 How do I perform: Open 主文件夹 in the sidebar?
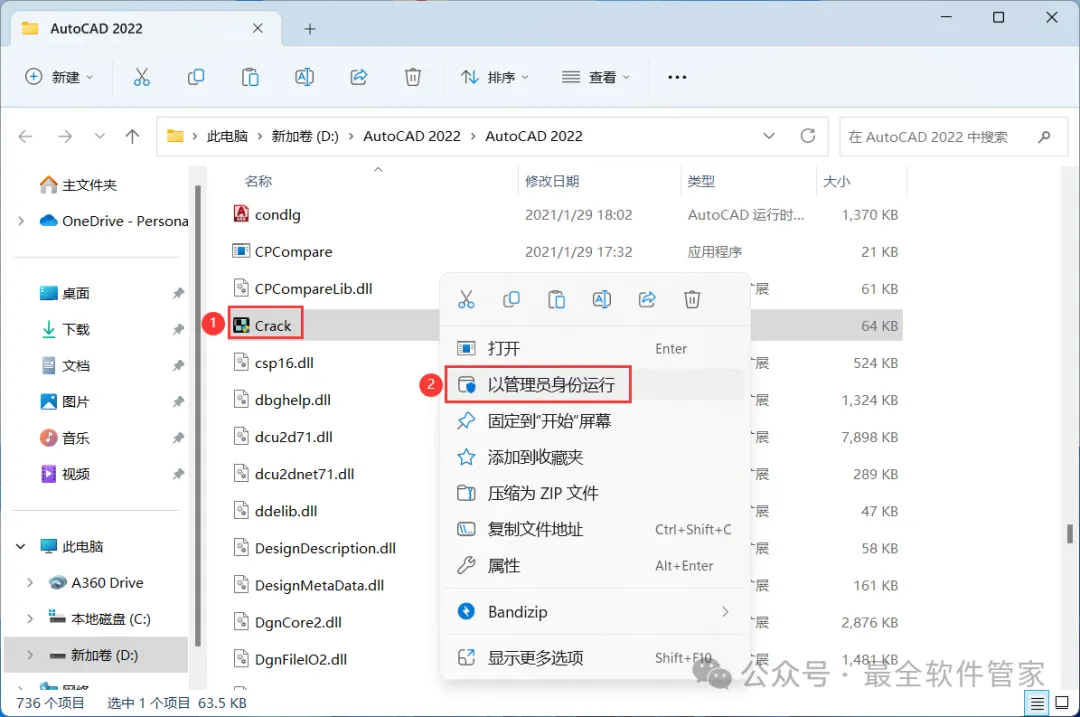(x=89, y=185)
